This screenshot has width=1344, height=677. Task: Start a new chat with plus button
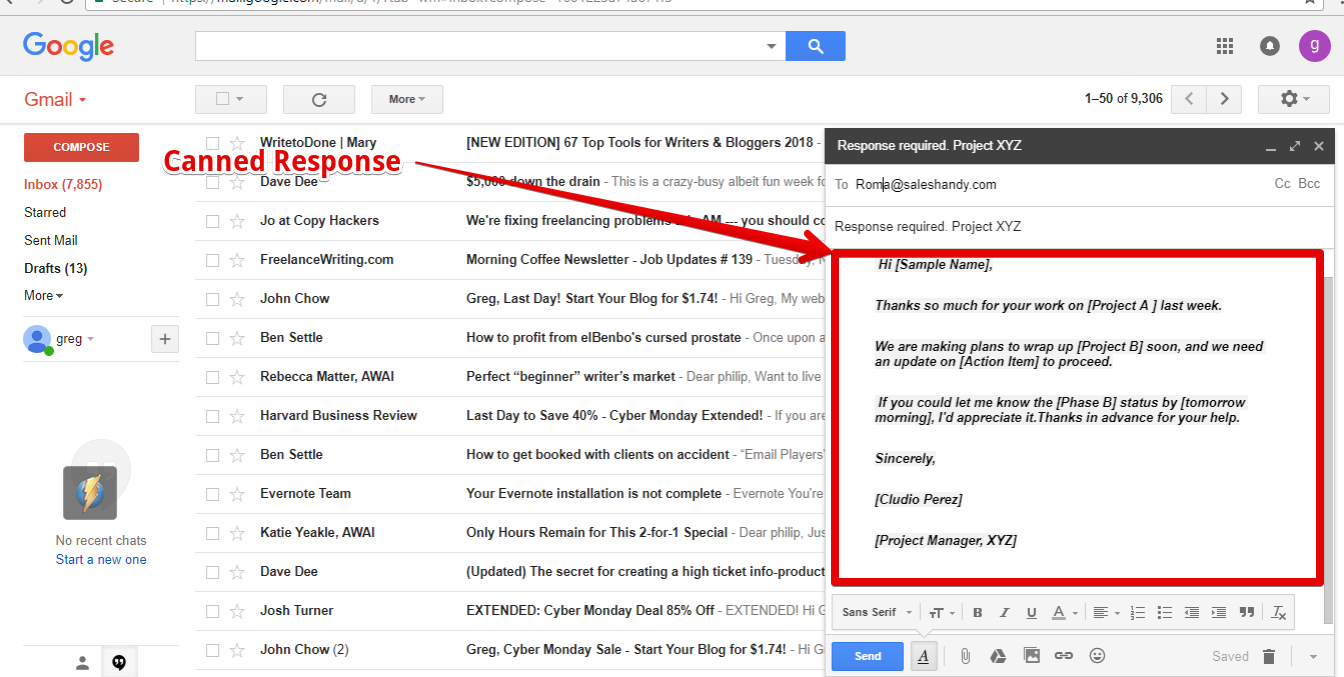pyautogui.click(x=165, y=339)
